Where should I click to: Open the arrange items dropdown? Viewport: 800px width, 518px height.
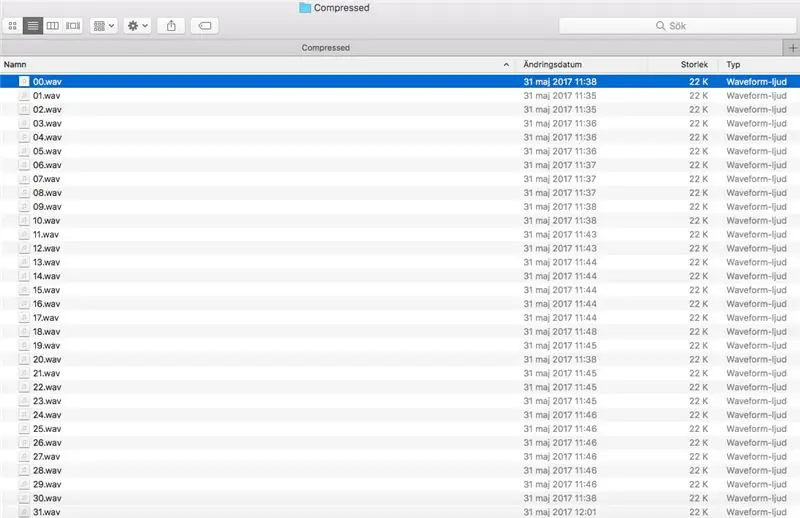pyautogui.click(x=104, y=26)
